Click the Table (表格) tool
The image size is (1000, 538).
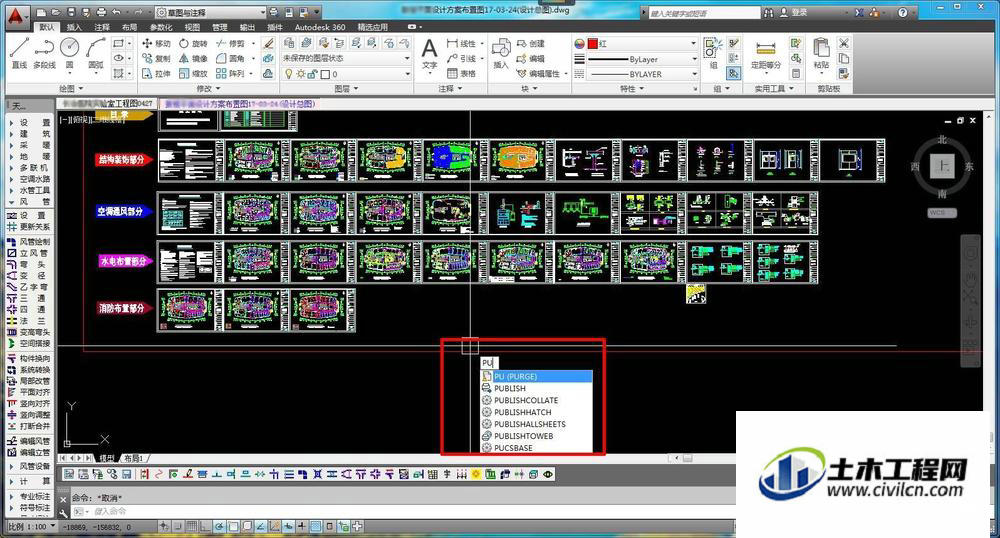click(x=461, y=73)
